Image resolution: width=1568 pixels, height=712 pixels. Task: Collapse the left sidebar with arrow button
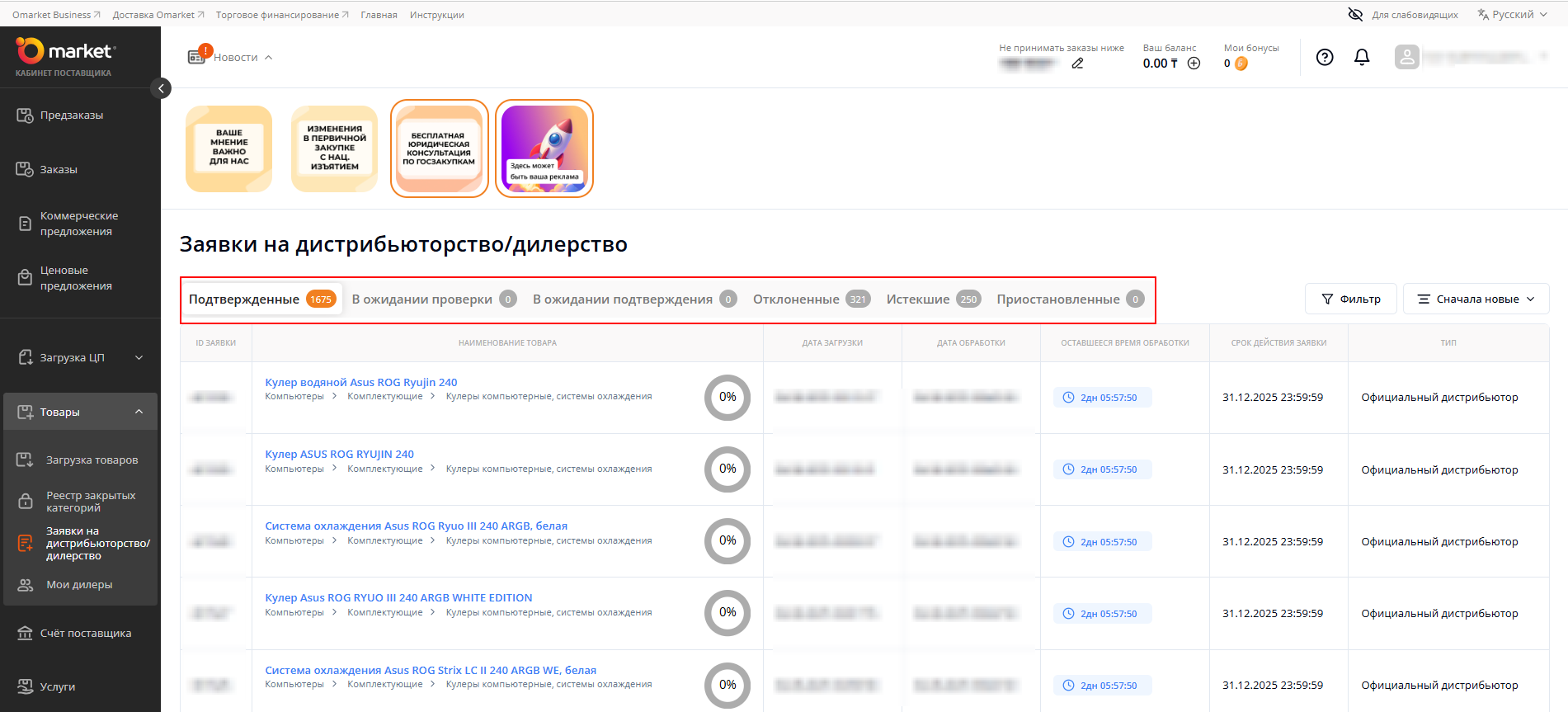point(161,88)
